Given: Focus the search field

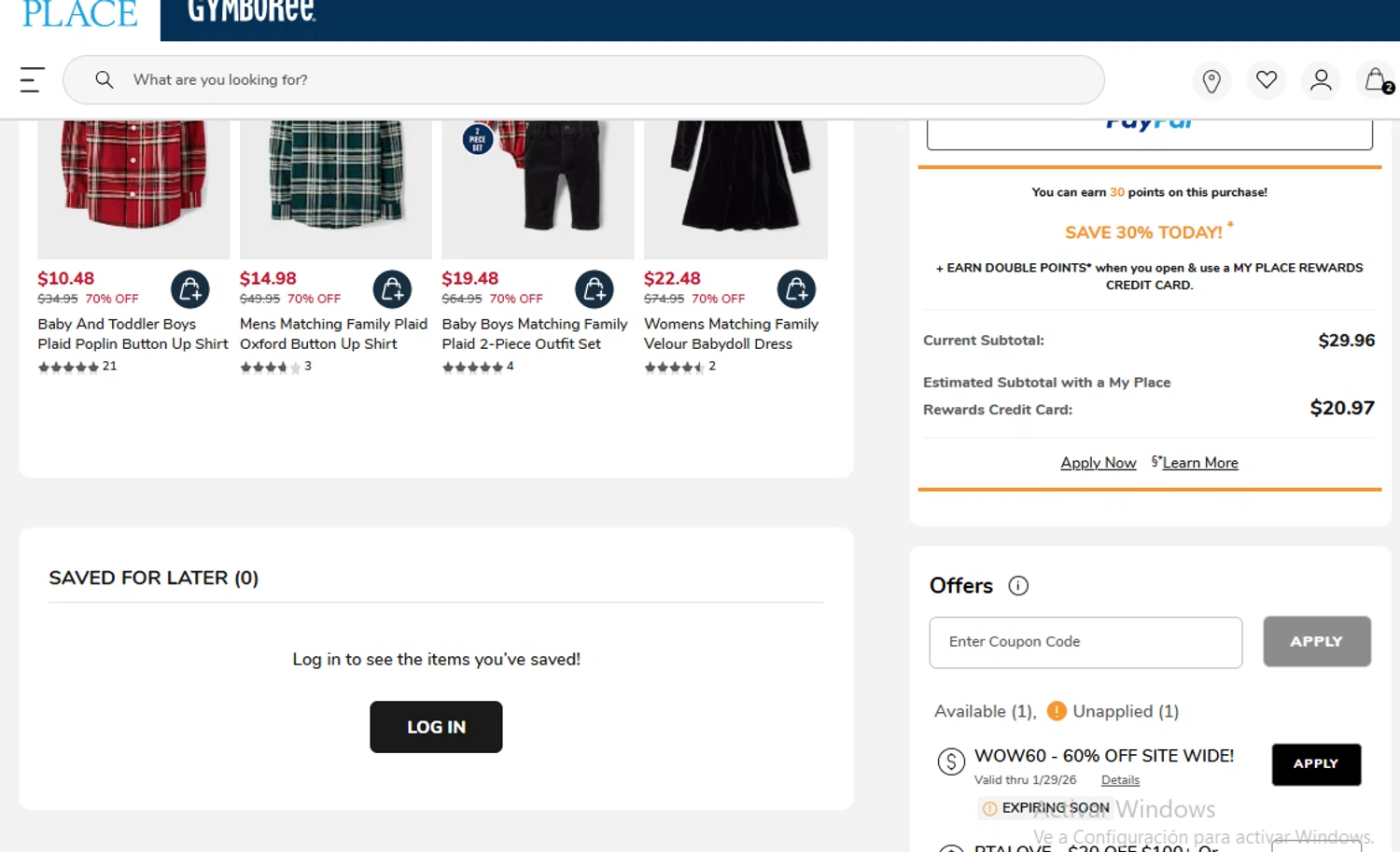Looking at the screenshot, I should tap(583, 80).
